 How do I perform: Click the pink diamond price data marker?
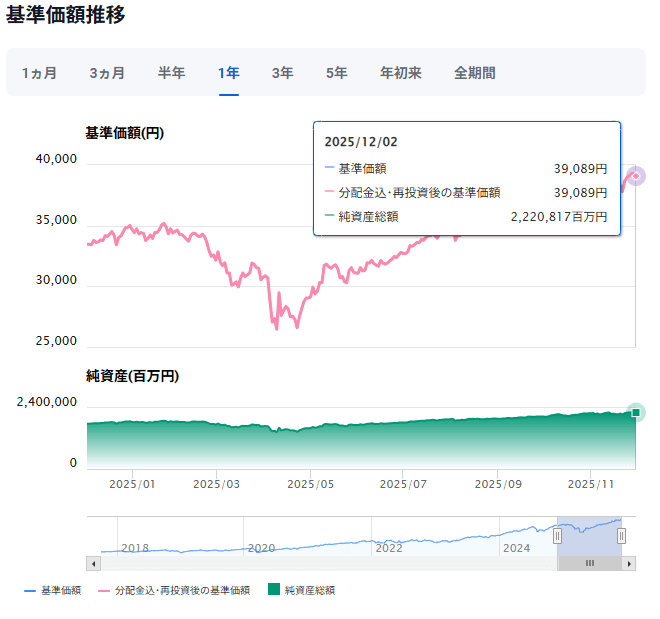pyautogui.click(x=636, y=176)
